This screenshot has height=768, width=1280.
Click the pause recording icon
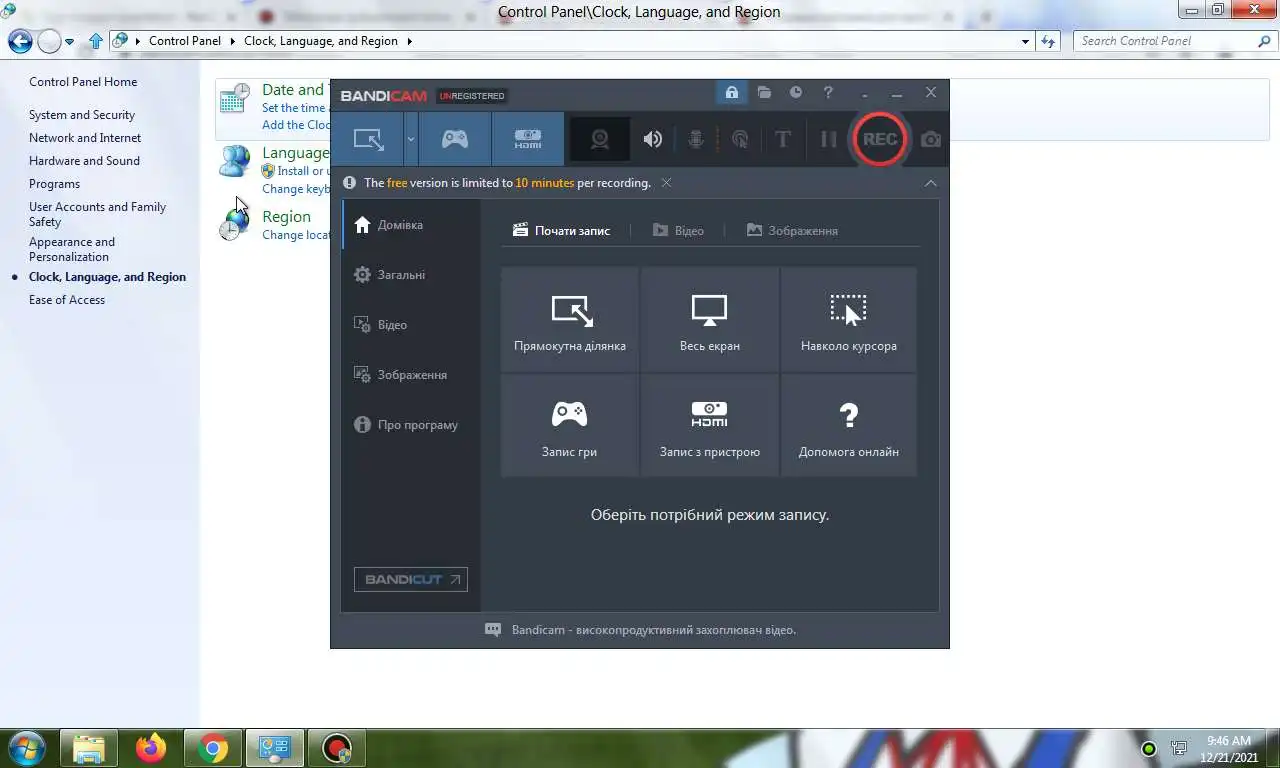[x=828, y=139]
